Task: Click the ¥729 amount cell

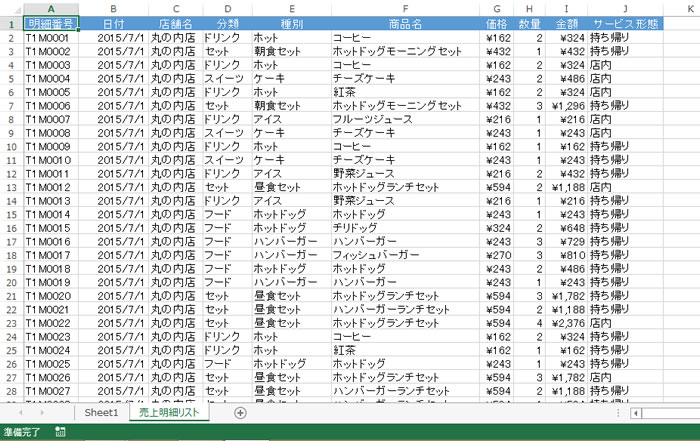Action: pos(567,242)
